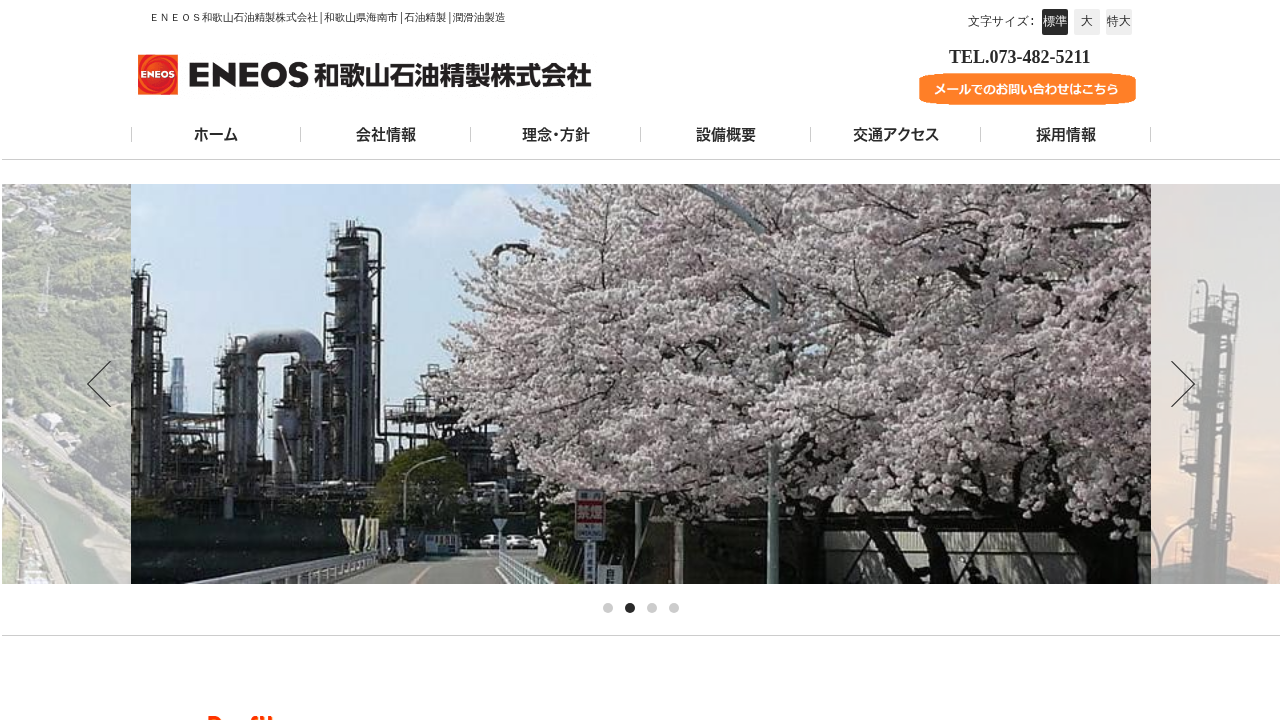This screenshot has width=1280, height=720.
Task: Show previous slide with left arrow
Action: click(x=99, y=384)
